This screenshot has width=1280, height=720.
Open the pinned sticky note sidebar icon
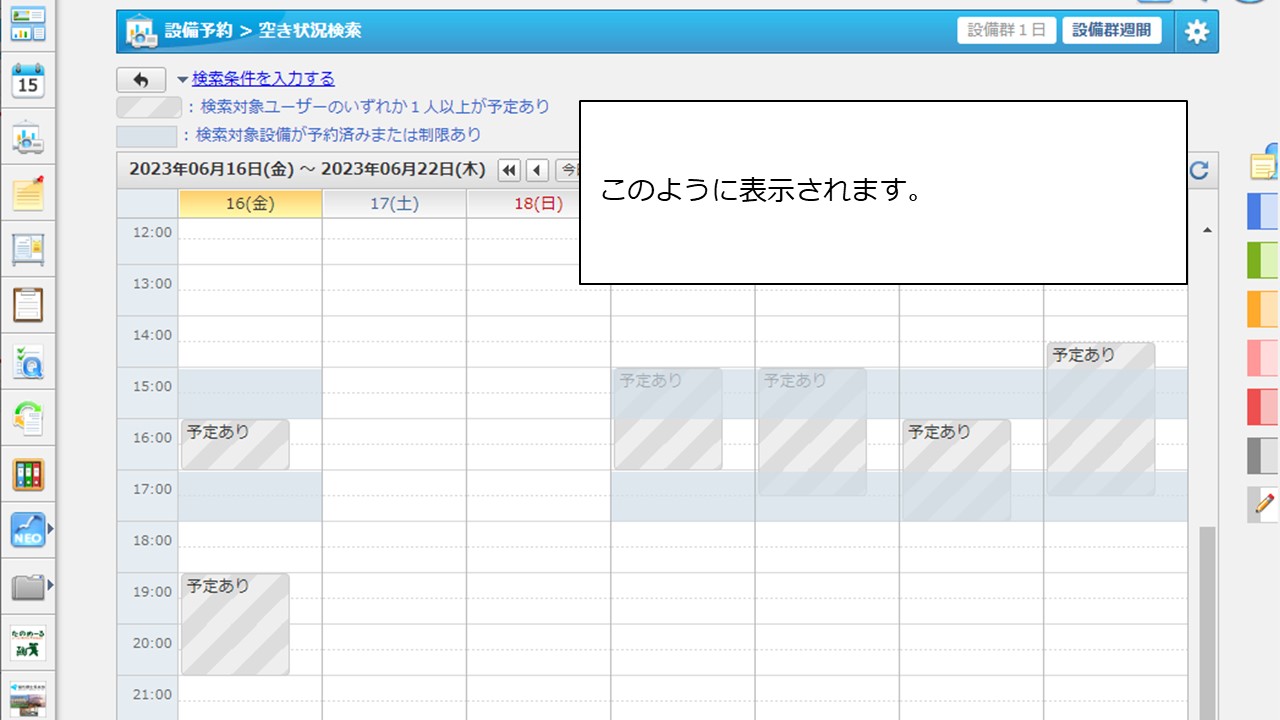28,193
